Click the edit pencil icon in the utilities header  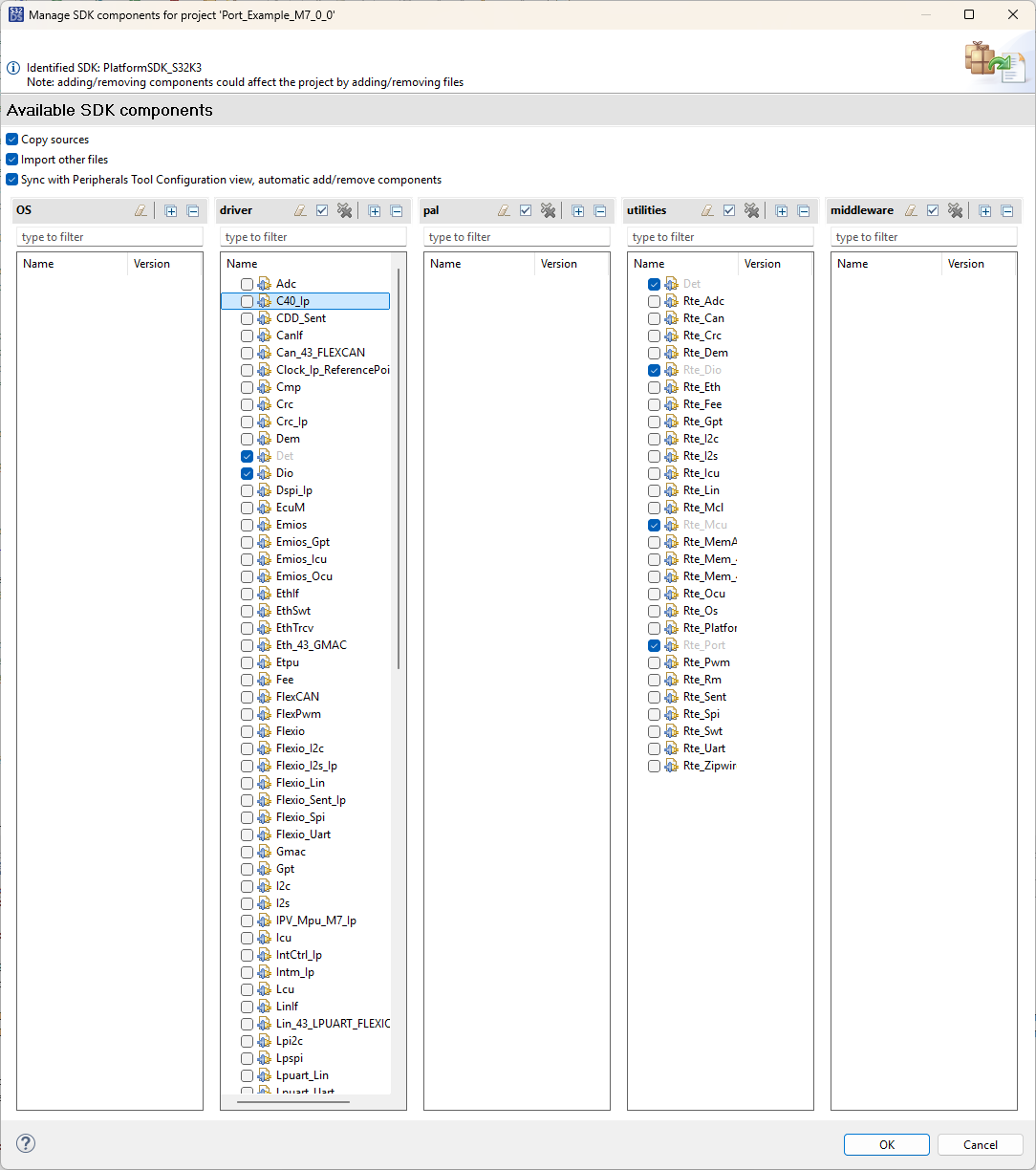tap(707, 210)
